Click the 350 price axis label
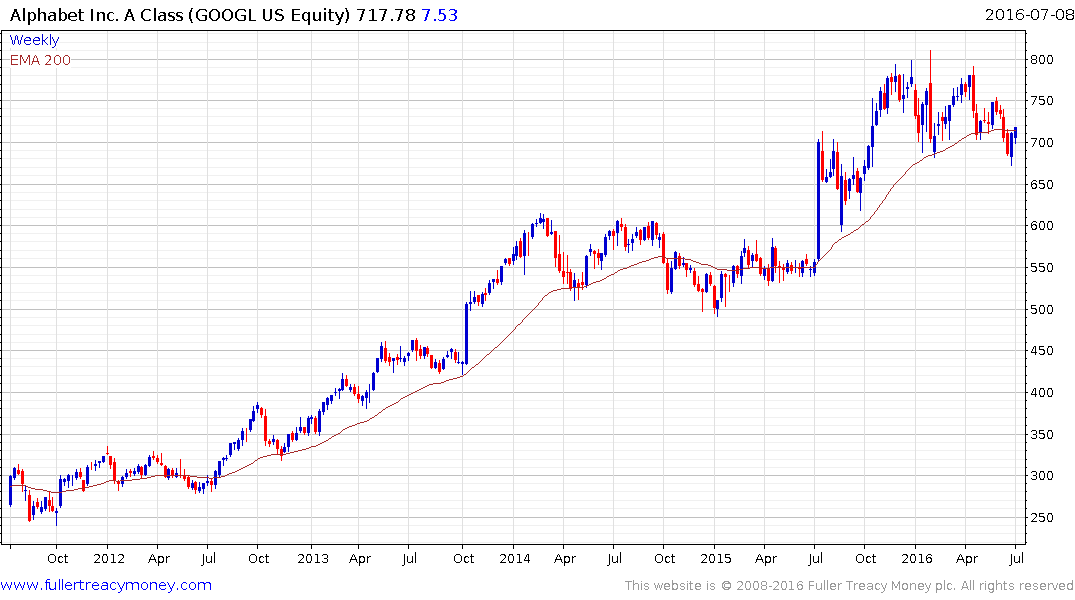The width and height of the screenshot is (1075, 600). click(x=1042, y=434)
